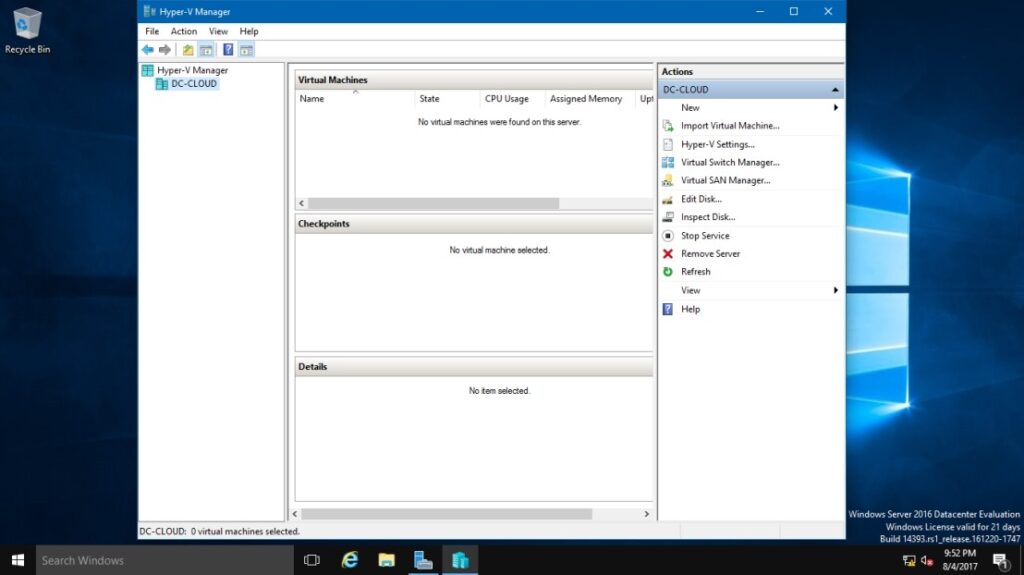This screenshot has width=1024, height=575.
Task: Click the Edit Disk icon
Action: (667, 199)
